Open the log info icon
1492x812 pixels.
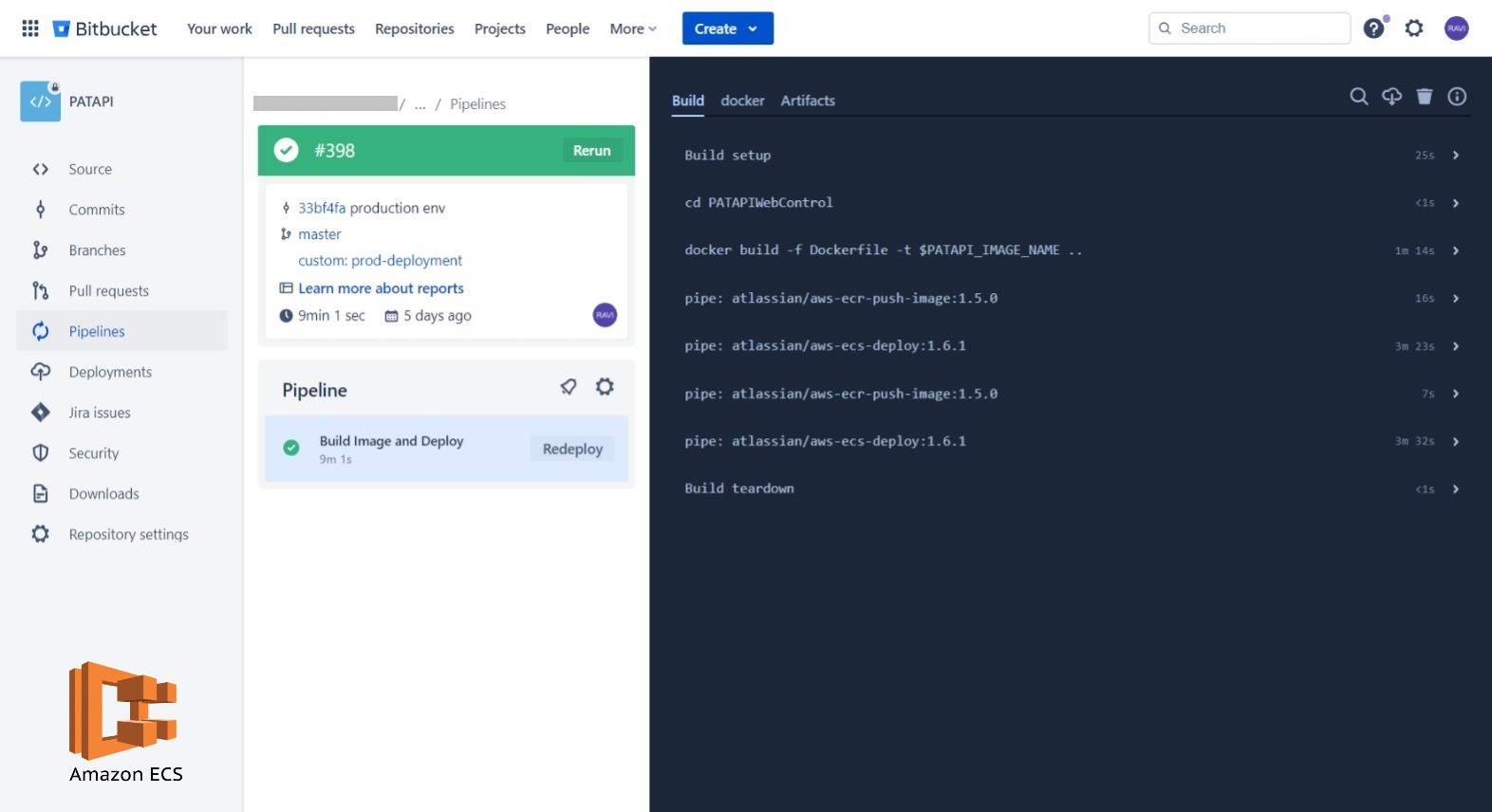pos(1457,97)
